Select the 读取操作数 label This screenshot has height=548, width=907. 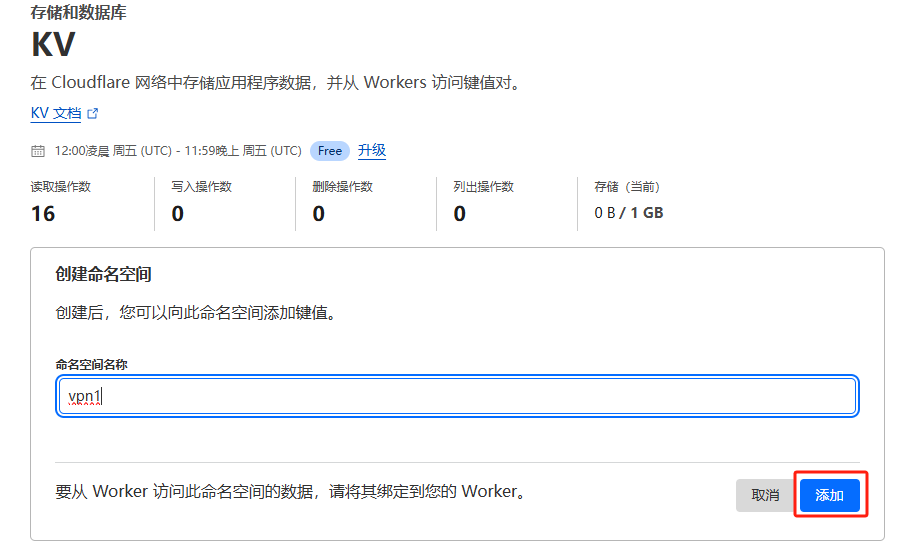61,187
